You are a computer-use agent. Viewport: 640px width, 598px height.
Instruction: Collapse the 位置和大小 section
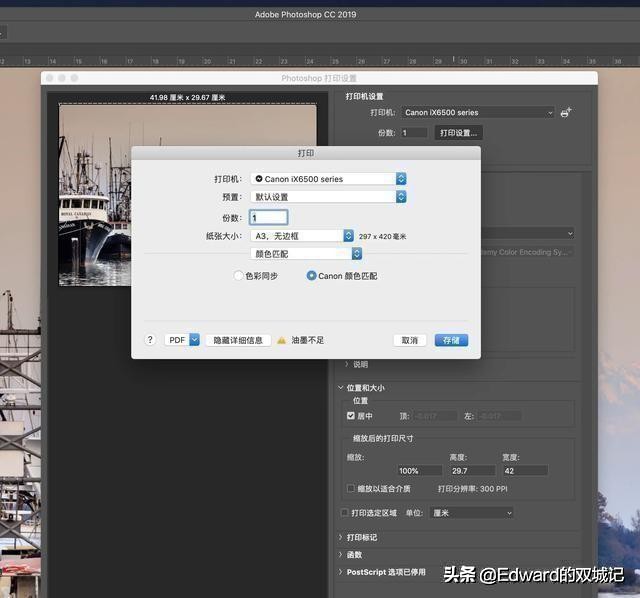tap(341, 388)
